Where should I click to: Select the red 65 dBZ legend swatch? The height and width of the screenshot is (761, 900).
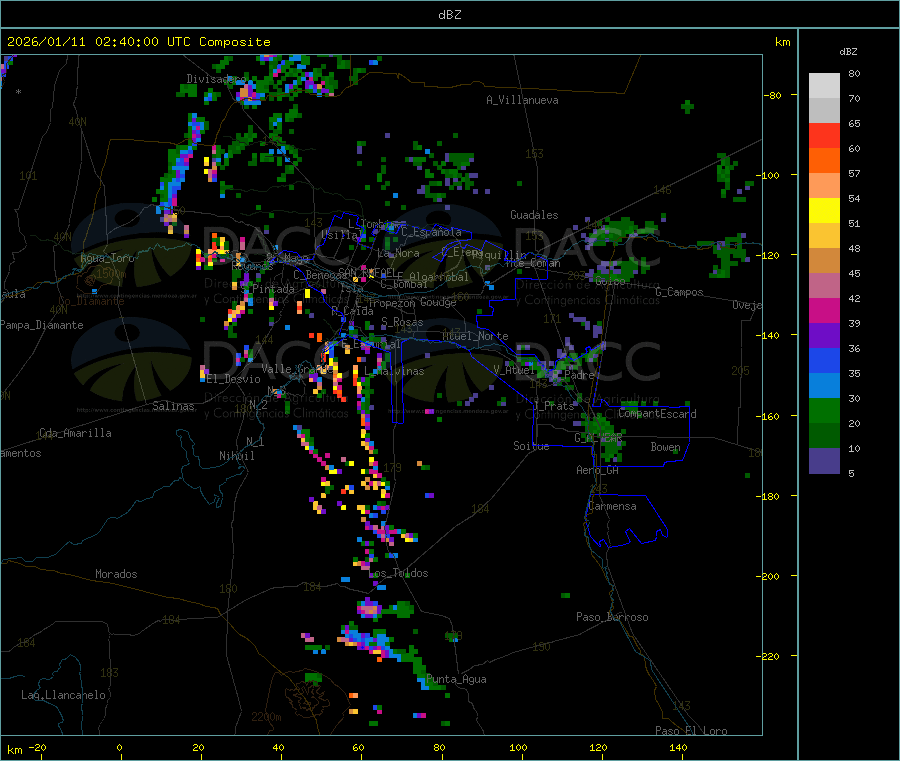(824, 136)
